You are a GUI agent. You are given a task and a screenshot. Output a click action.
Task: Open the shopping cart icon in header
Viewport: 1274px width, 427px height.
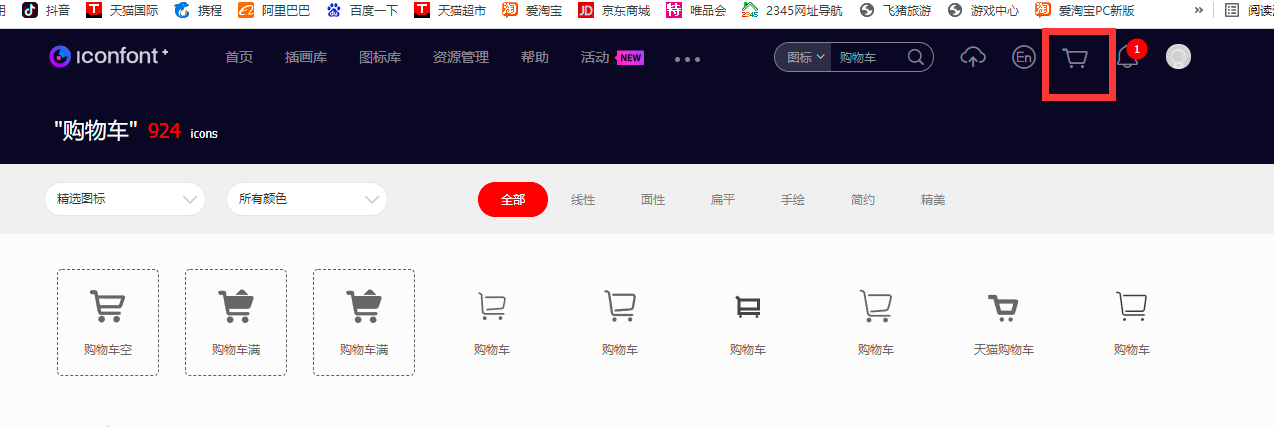[1076, 59]
